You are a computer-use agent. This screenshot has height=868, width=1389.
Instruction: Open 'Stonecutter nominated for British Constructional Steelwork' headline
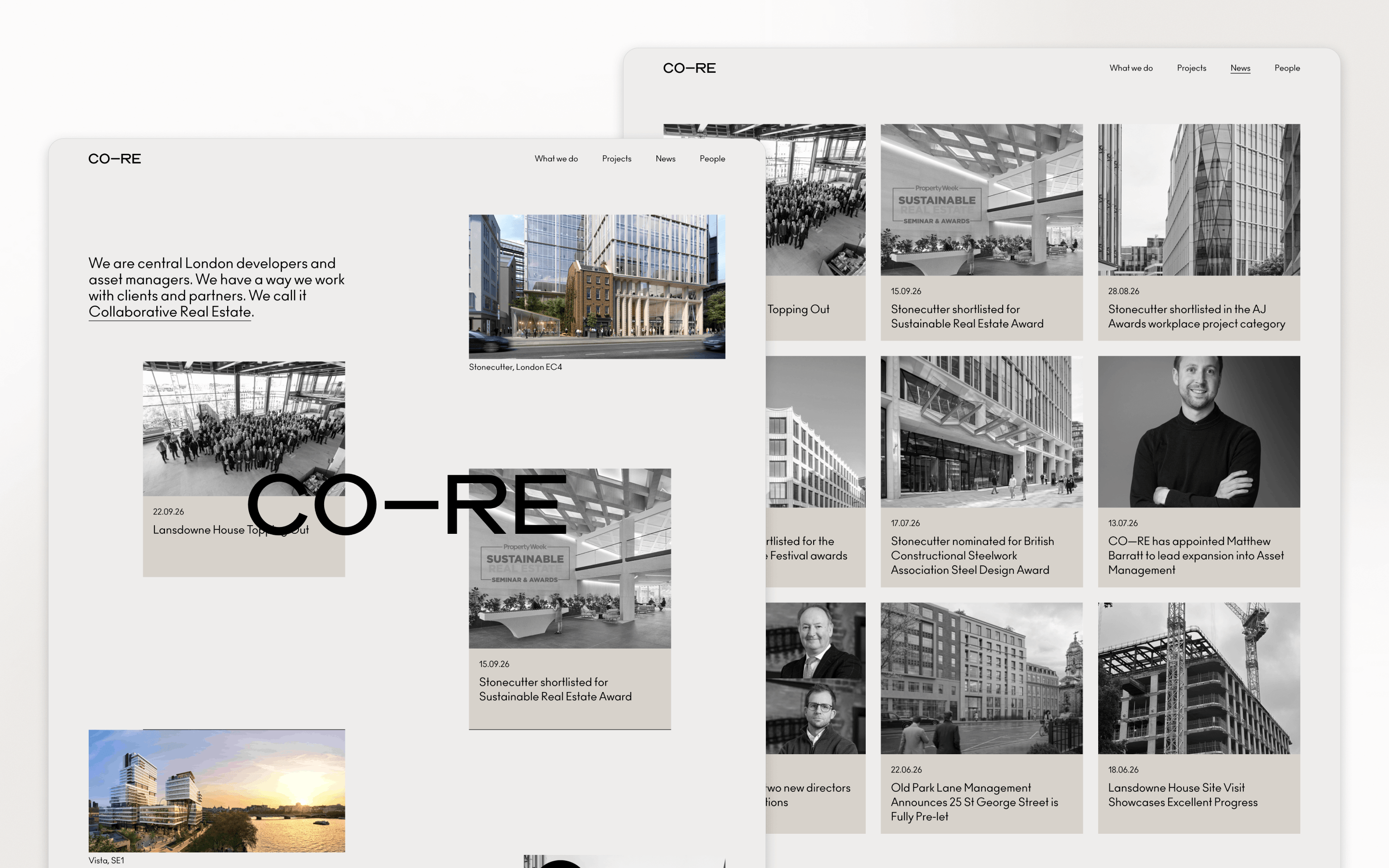click(x=972, y=556)
